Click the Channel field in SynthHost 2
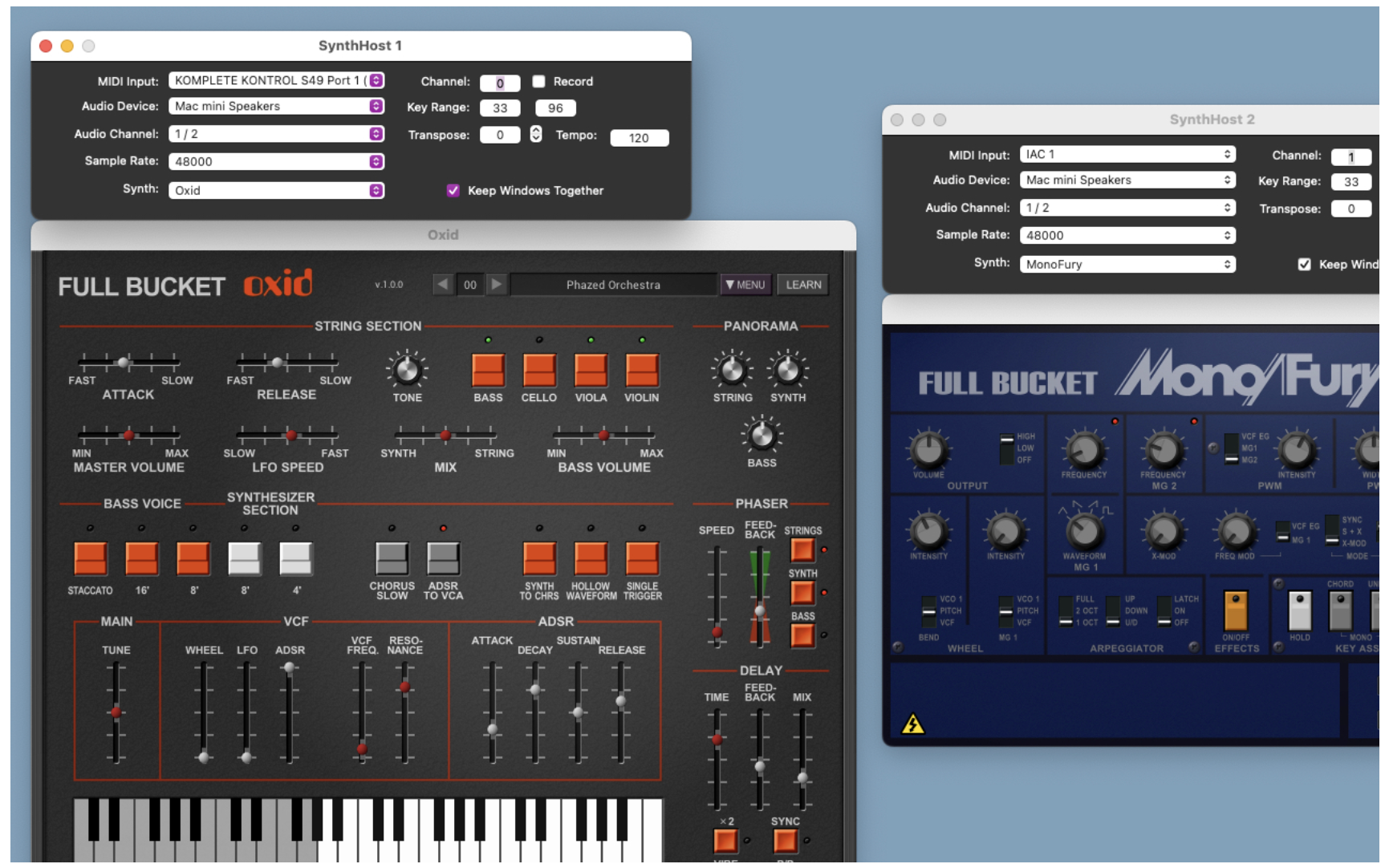 pyautogui.click(x=1350, y=156)
